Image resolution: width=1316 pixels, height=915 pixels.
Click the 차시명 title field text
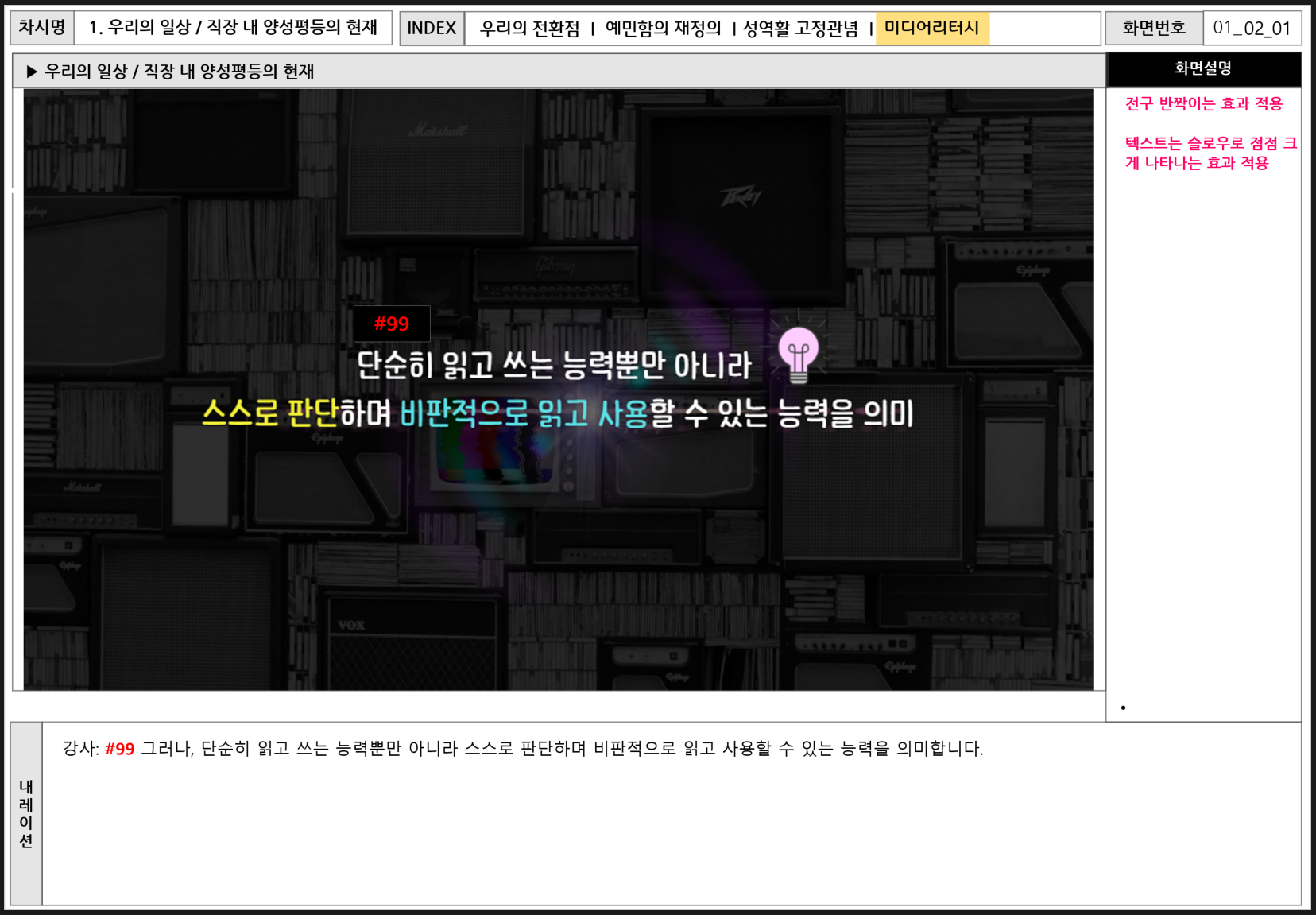pos(233,28)
